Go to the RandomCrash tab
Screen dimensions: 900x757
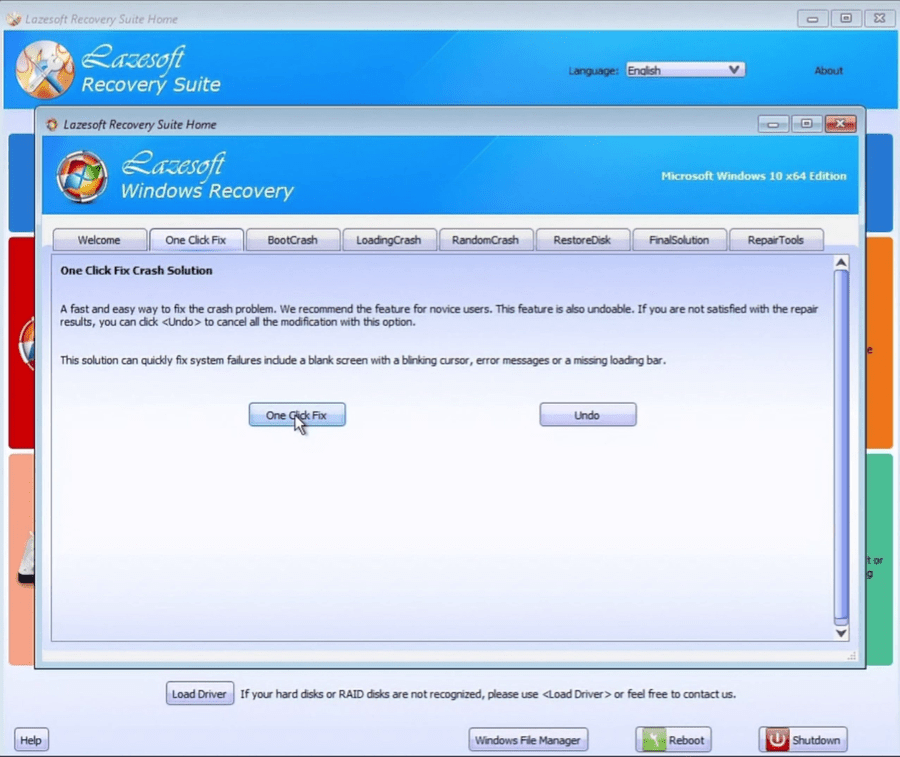(486, 240)
